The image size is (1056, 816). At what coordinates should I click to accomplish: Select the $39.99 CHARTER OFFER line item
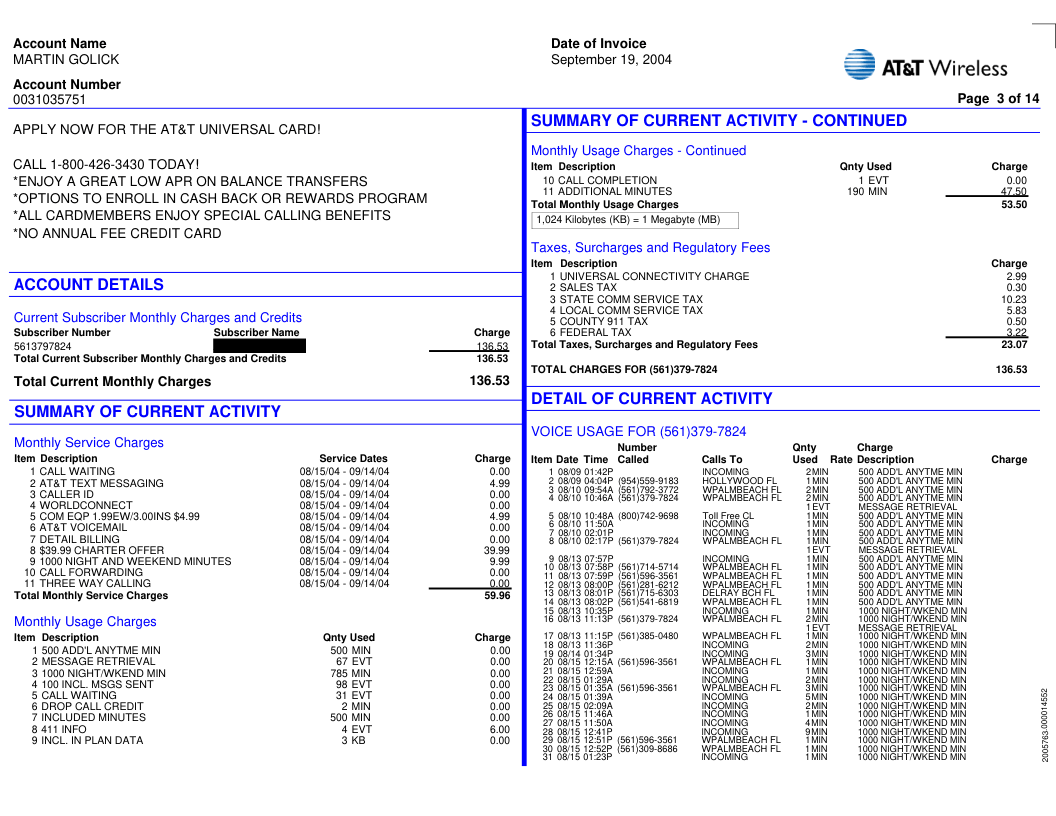coord(101,550)
